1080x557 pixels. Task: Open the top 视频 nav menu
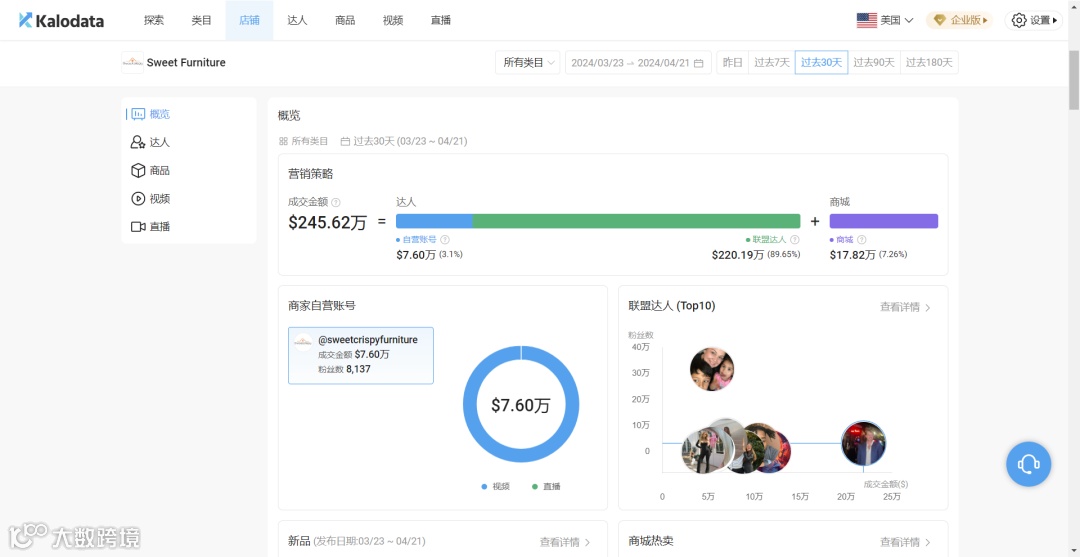(x=393, y=21)
